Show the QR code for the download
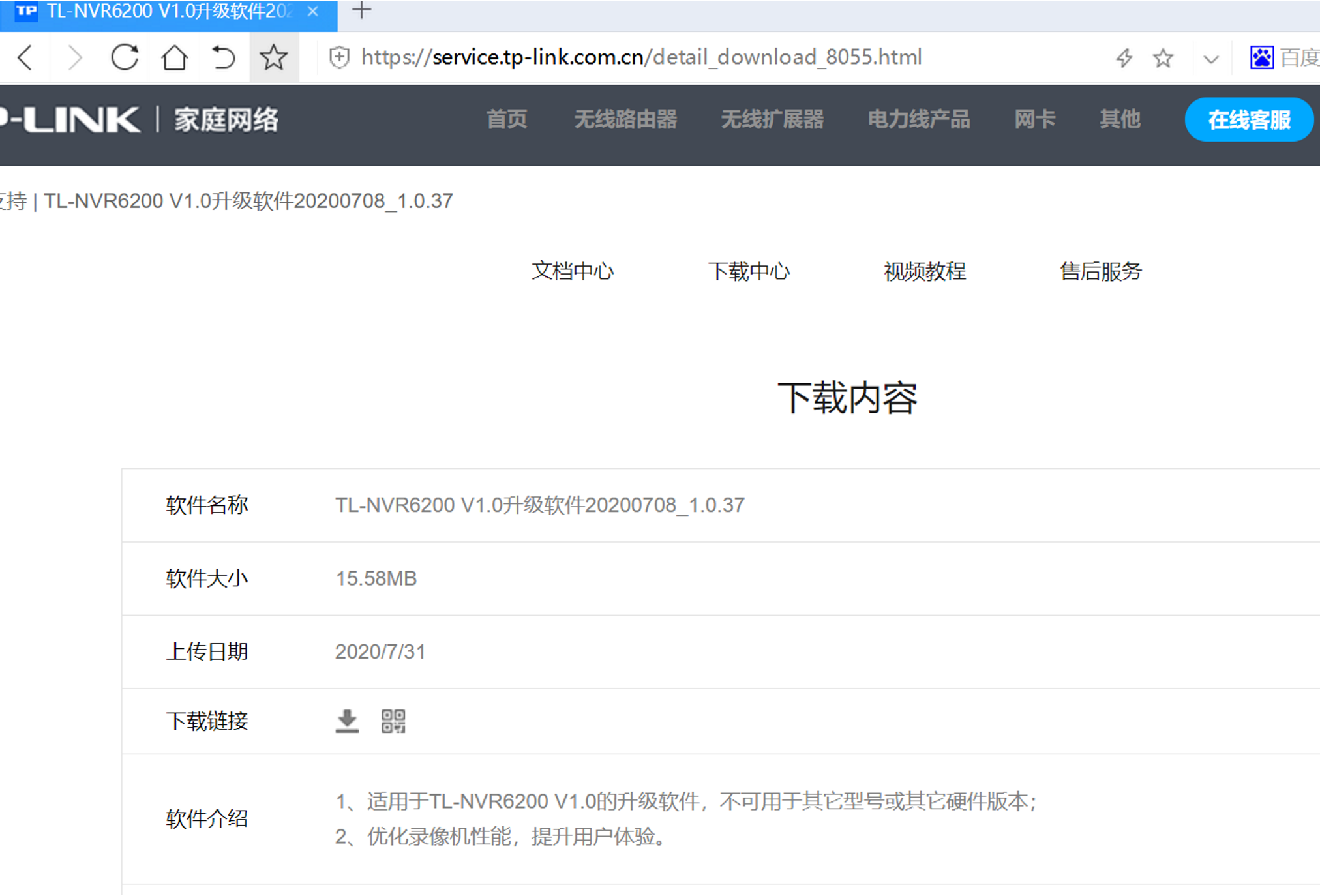 tap(393, 721)
